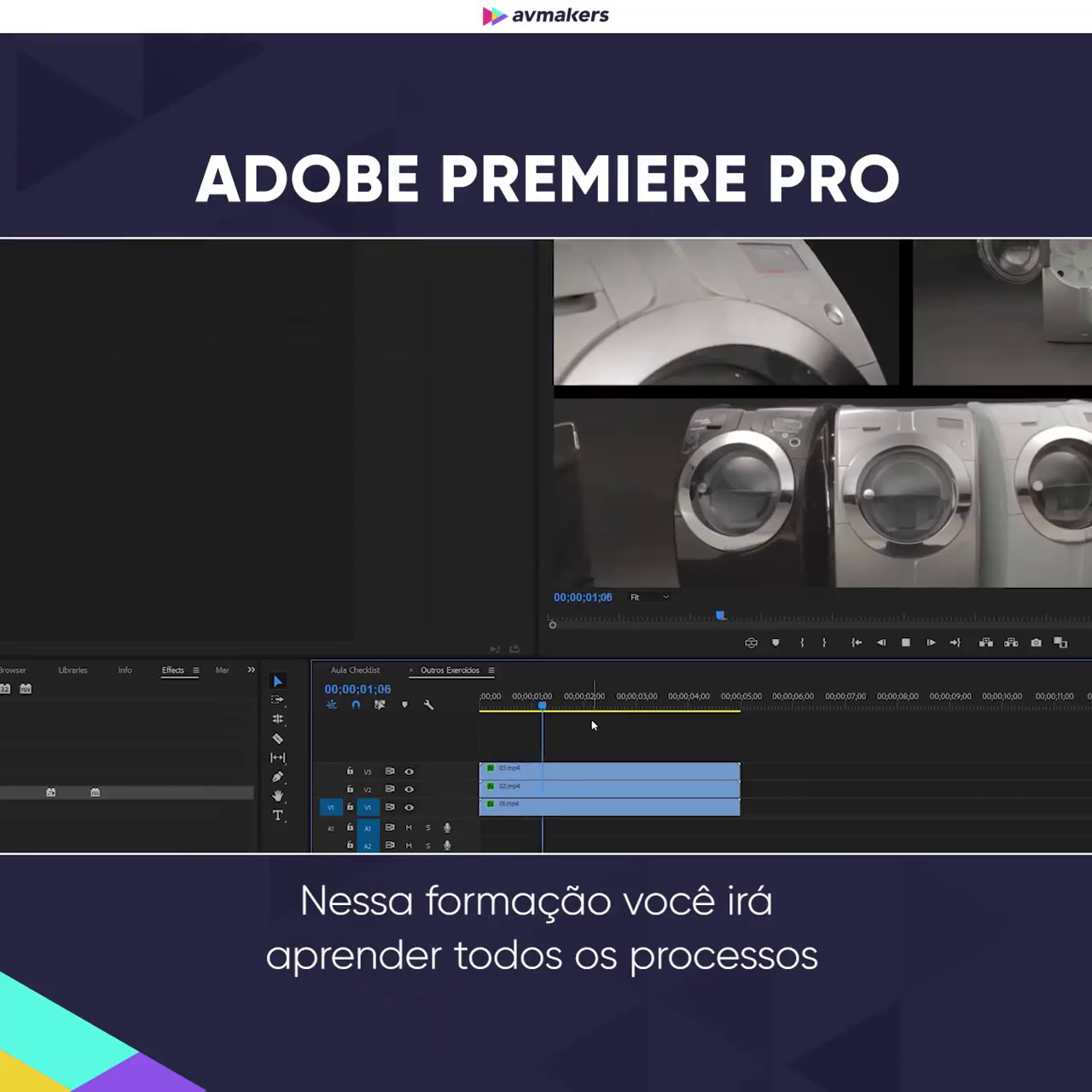The height and width of the screenshot is (1092, 1092).
Task: Toggle V1 source patching button
Action: click(331, 807)
